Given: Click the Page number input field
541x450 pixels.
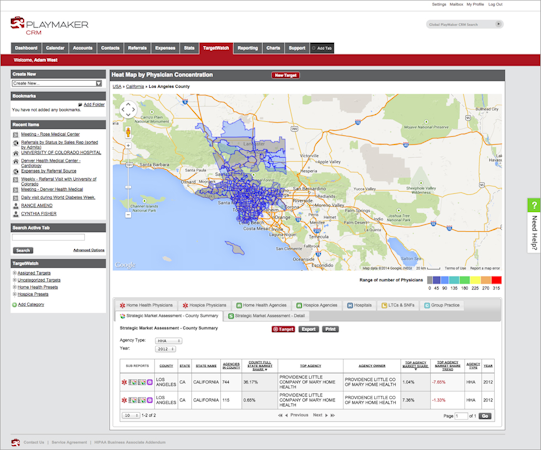Looking at the screenshot, I should coord(461,416).
